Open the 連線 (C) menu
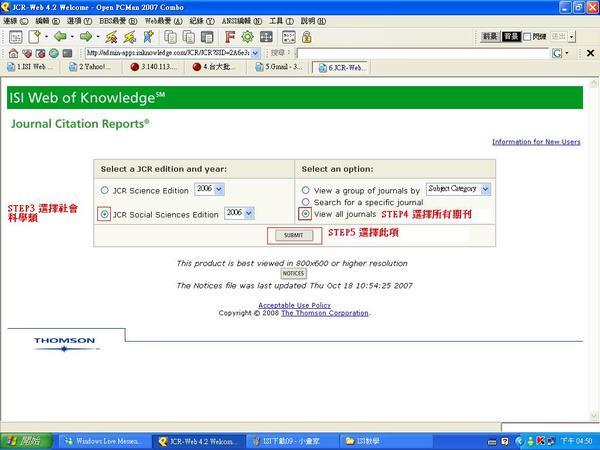Screen dimensions: 600x450 [16, 21]
